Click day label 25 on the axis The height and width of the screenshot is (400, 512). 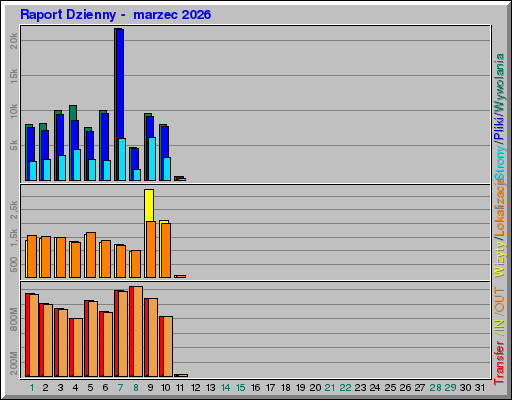point(391,388)
